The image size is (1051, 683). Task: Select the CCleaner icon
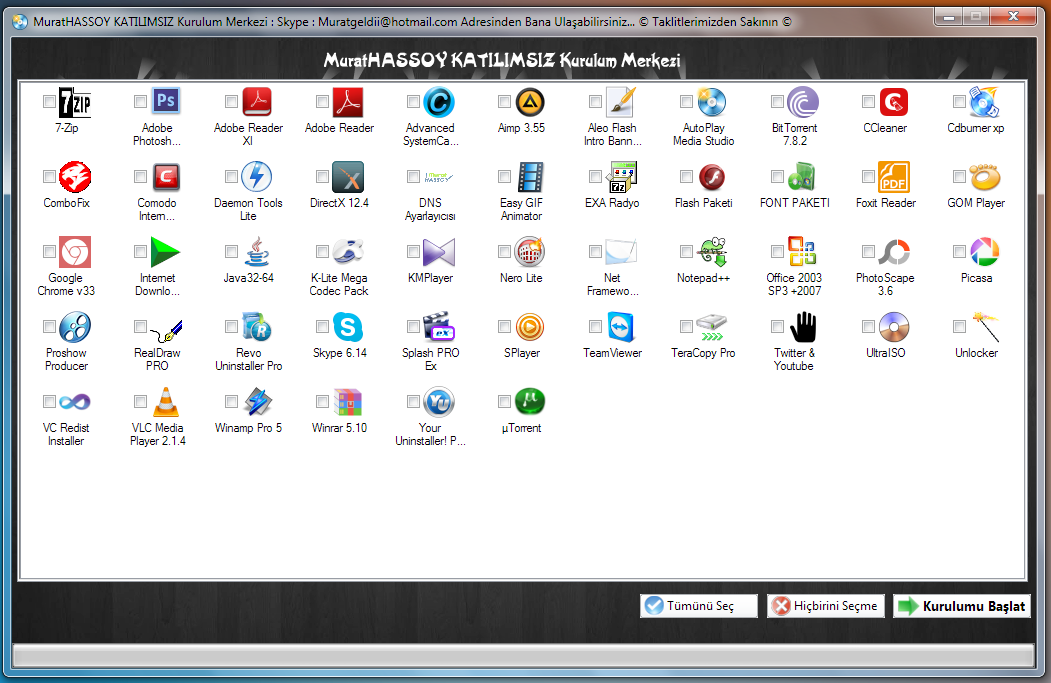(x=893, y=102)
